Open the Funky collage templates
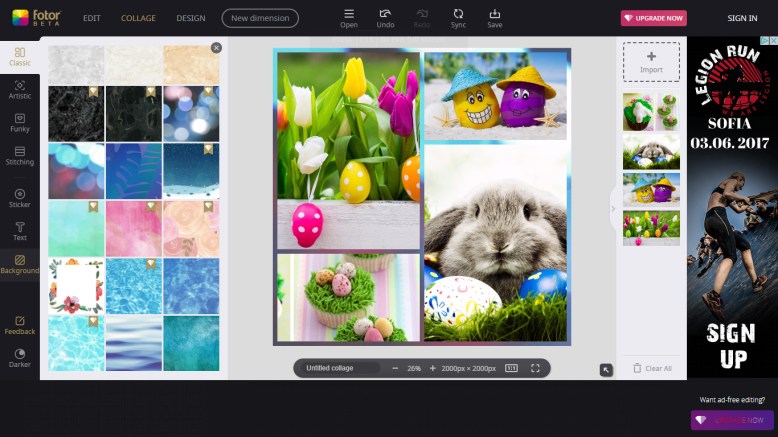Viewport: 778px width, 437px height. point(20,122)
